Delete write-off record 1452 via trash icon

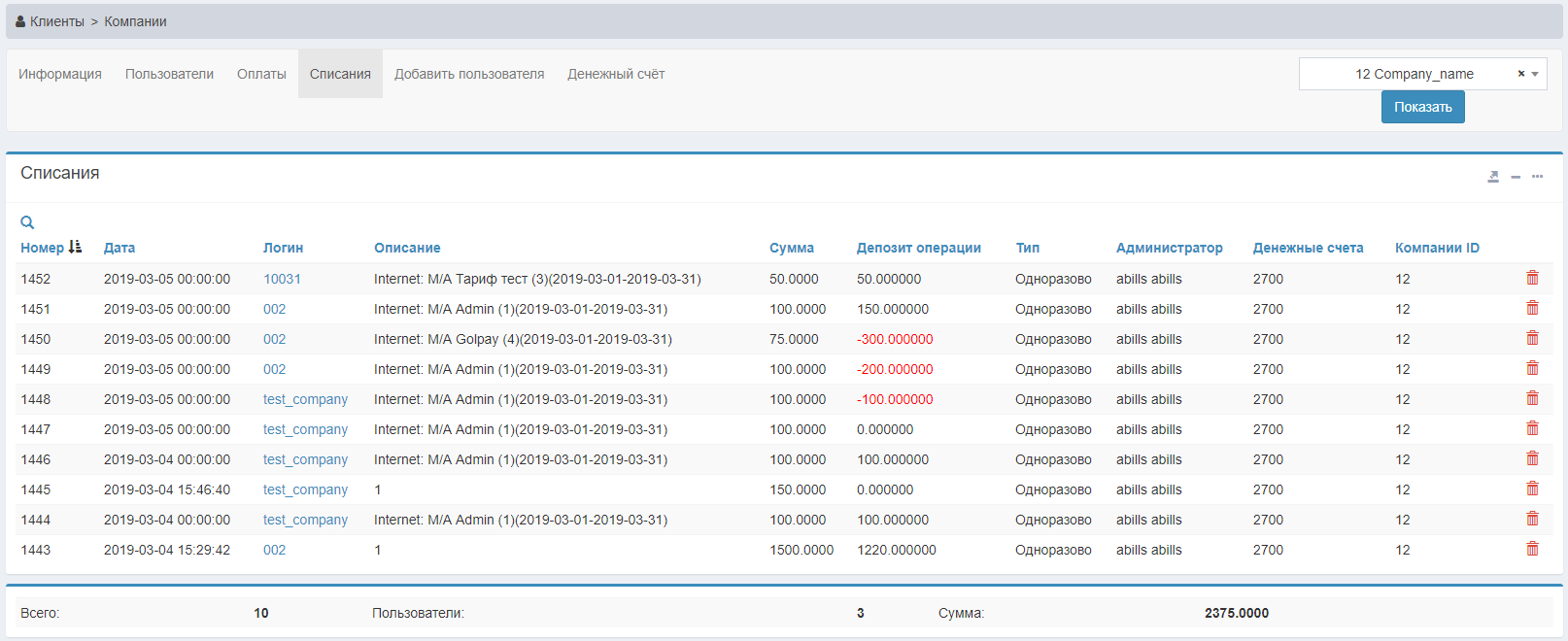[1532, 278]
